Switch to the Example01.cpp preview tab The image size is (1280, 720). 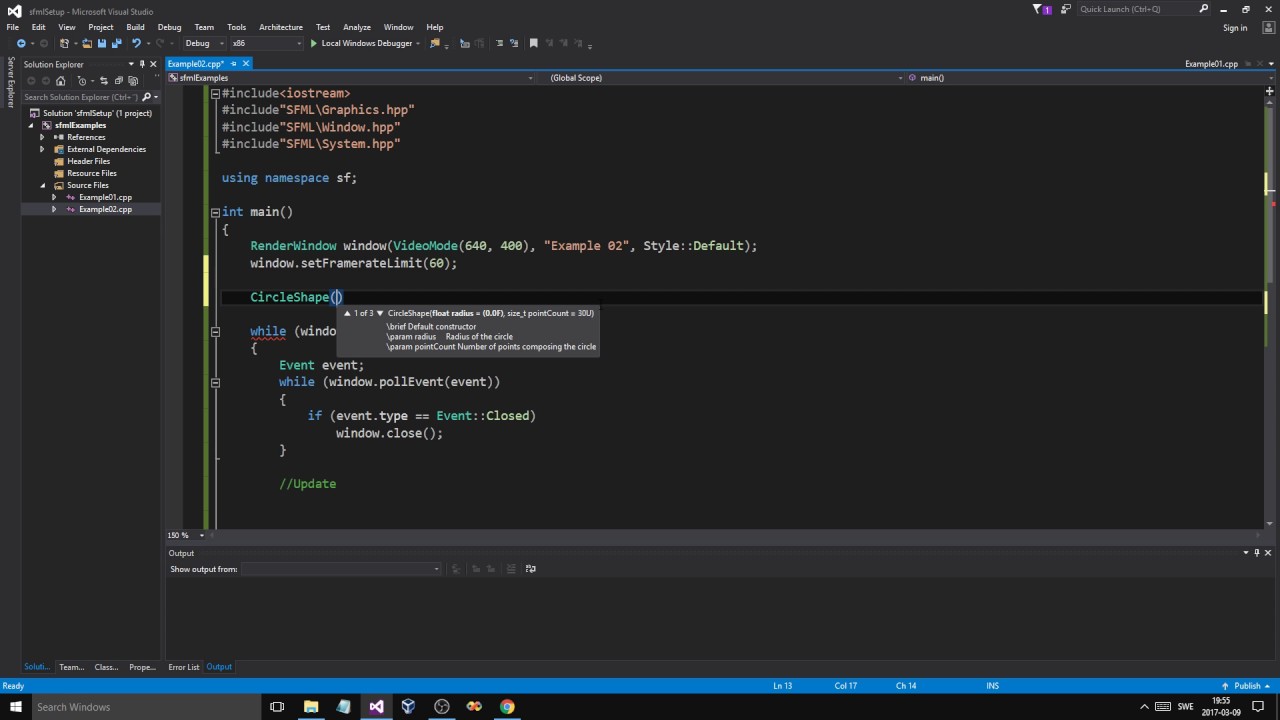point(1211,63)
